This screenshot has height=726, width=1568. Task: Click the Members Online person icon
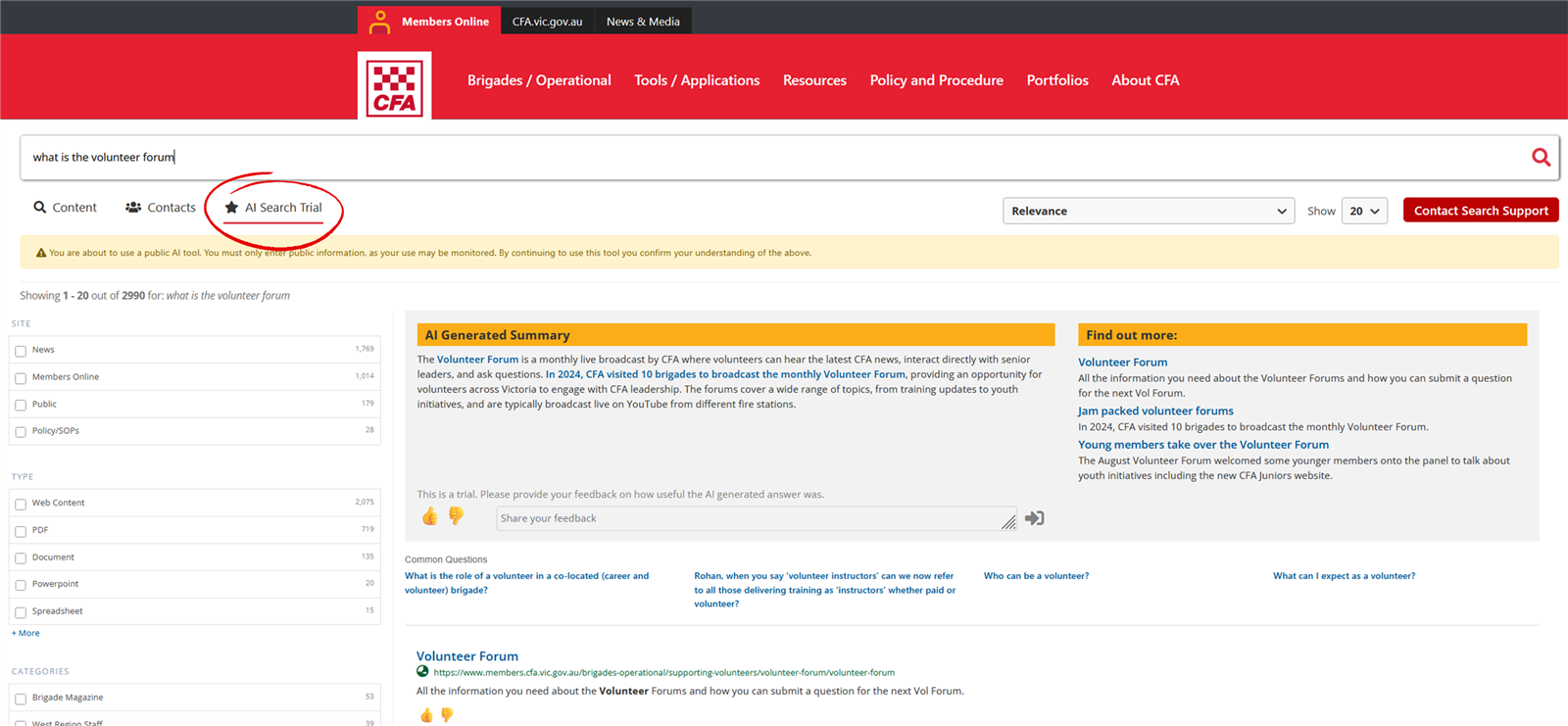[x=379, y=22]
